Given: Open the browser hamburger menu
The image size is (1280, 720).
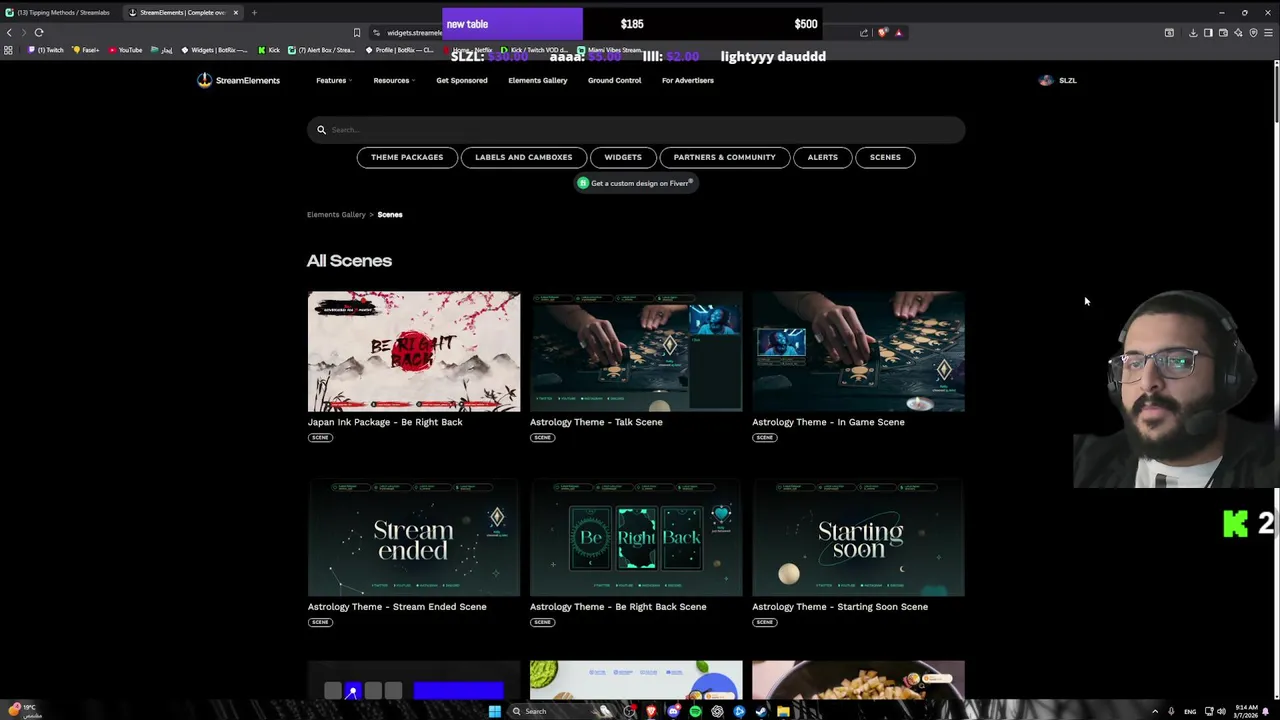Looking at the screenshot, I should click(1268, 33).
